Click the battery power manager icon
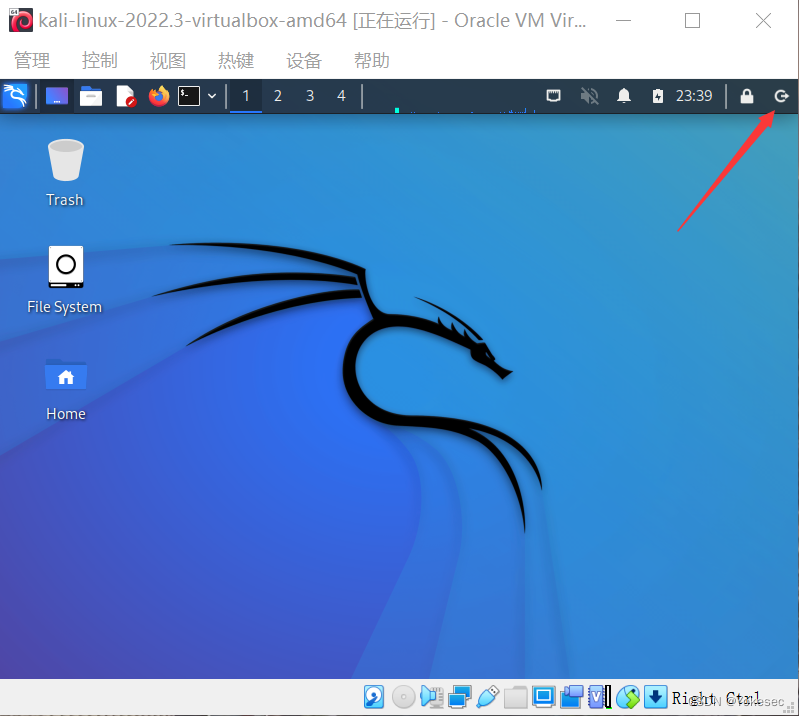 (x=658, y=96)
